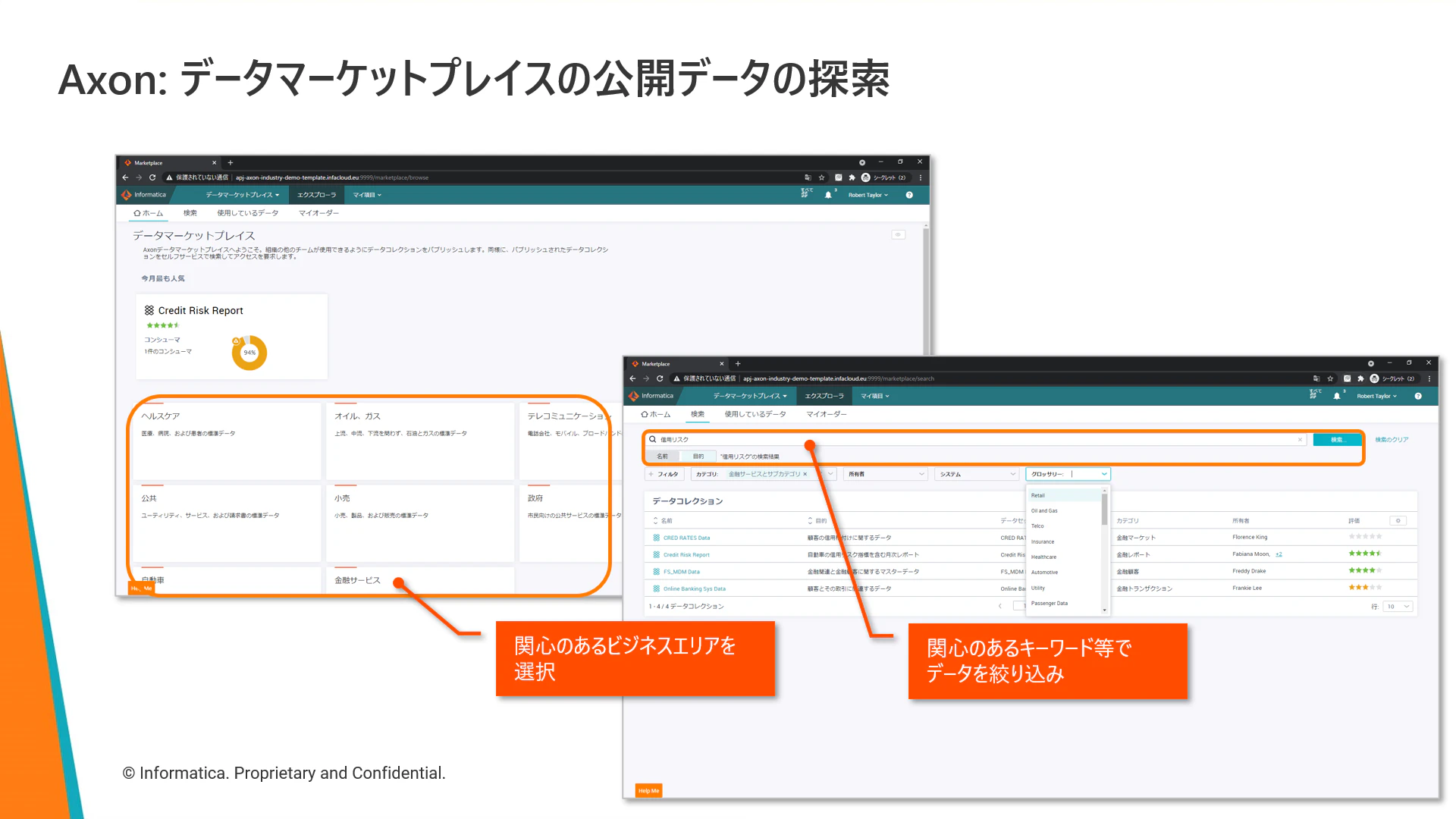Open the notifications bell in the browse window
The width and height of the screenshot is (1456, 819).
coord(828,195)
